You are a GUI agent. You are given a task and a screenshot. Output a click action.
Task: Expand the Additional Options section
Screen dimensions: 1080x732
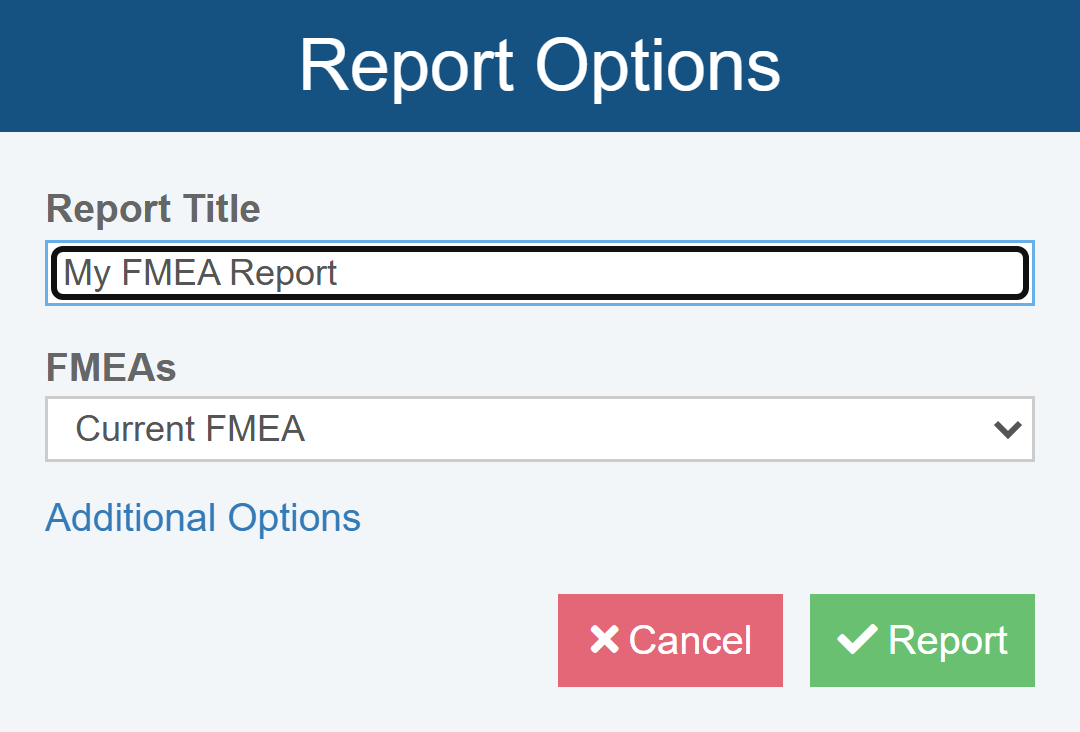[203, 518]
